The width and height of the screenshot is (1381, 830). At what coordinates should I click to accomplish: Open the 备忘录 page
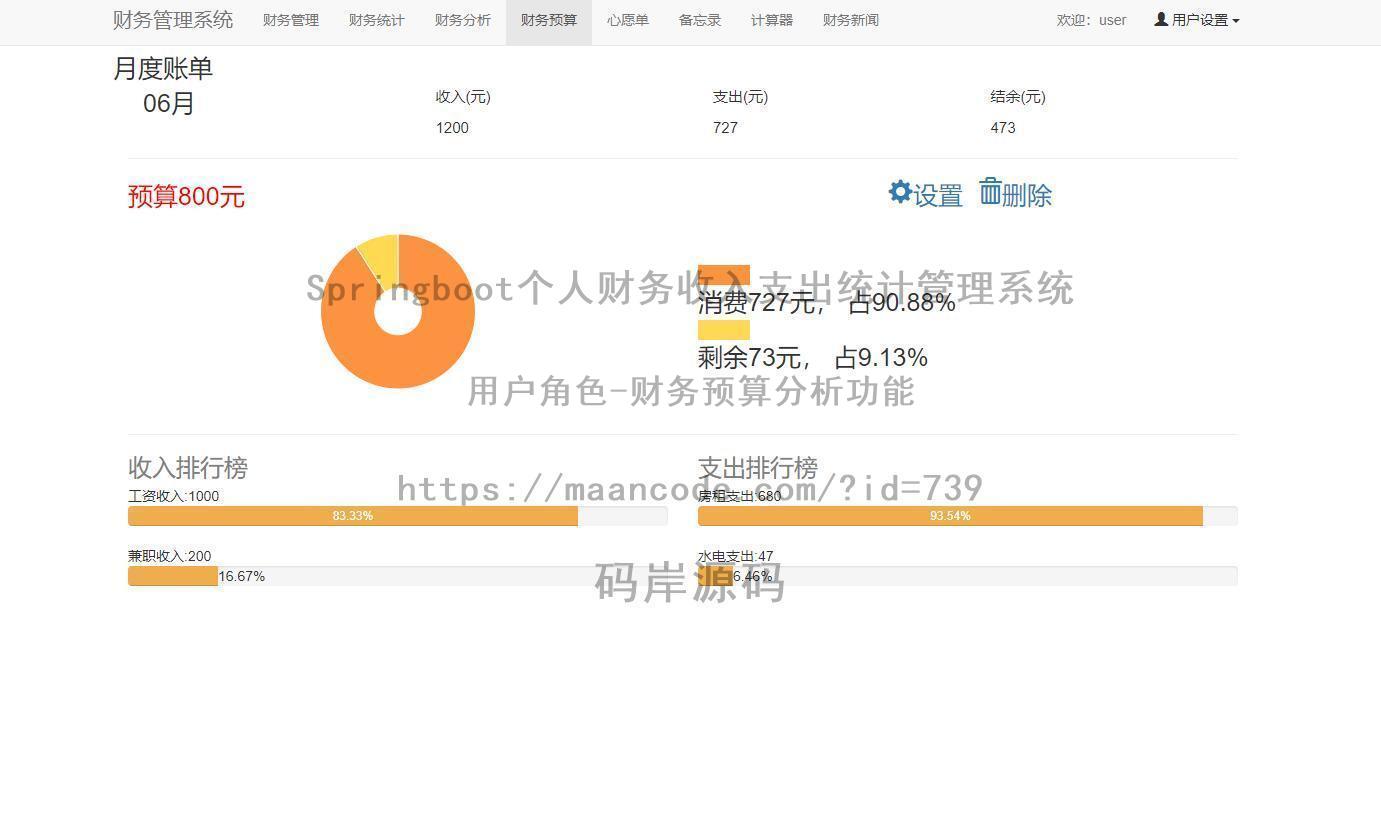click(700, 20)
